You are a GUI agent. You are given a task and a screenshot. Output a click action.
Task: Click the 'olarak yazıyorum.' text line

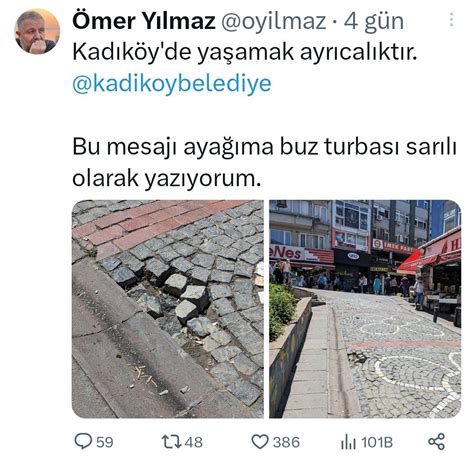166,178
